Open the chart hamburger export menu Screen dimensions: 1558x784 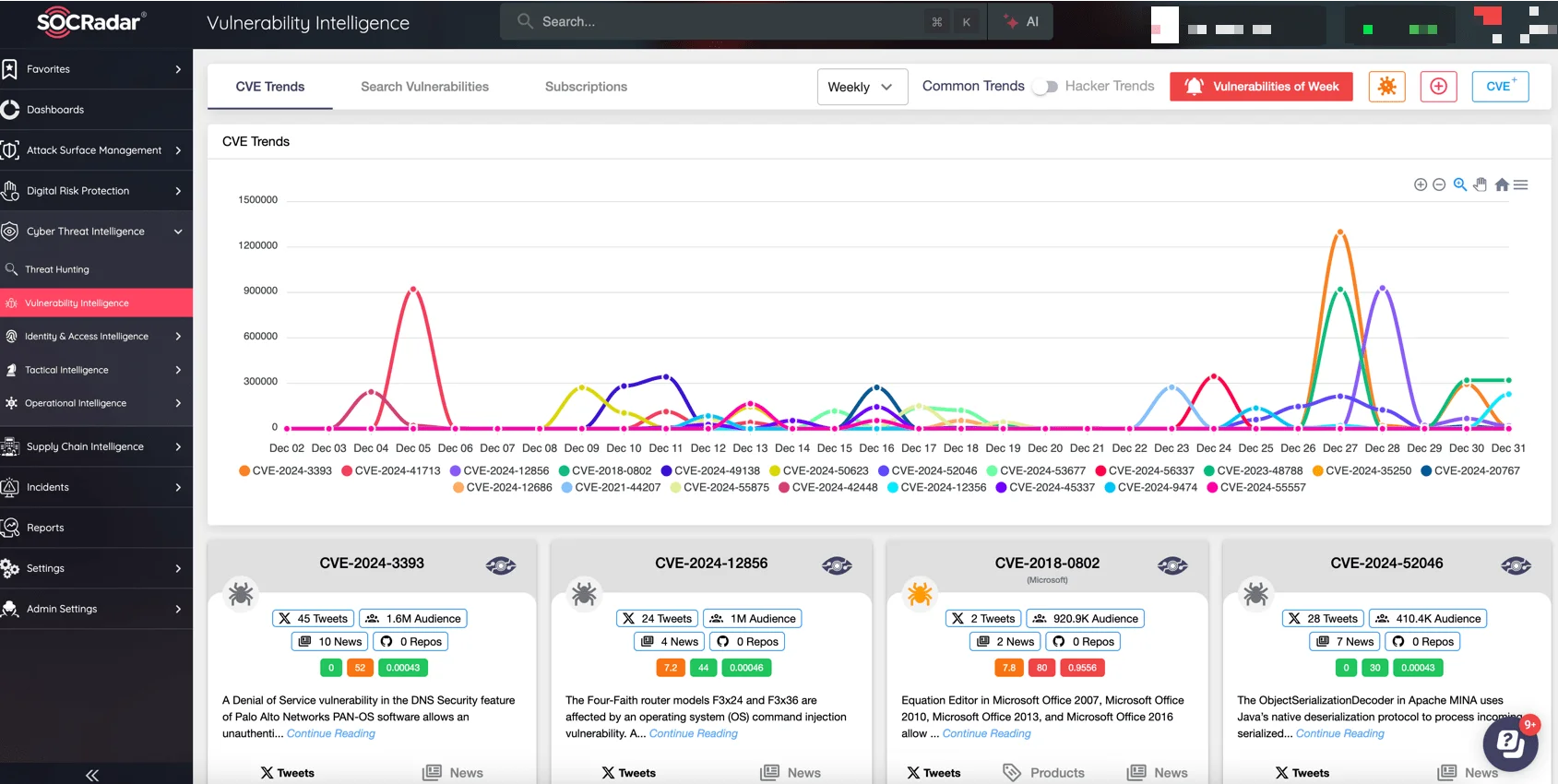point(1521,184)
